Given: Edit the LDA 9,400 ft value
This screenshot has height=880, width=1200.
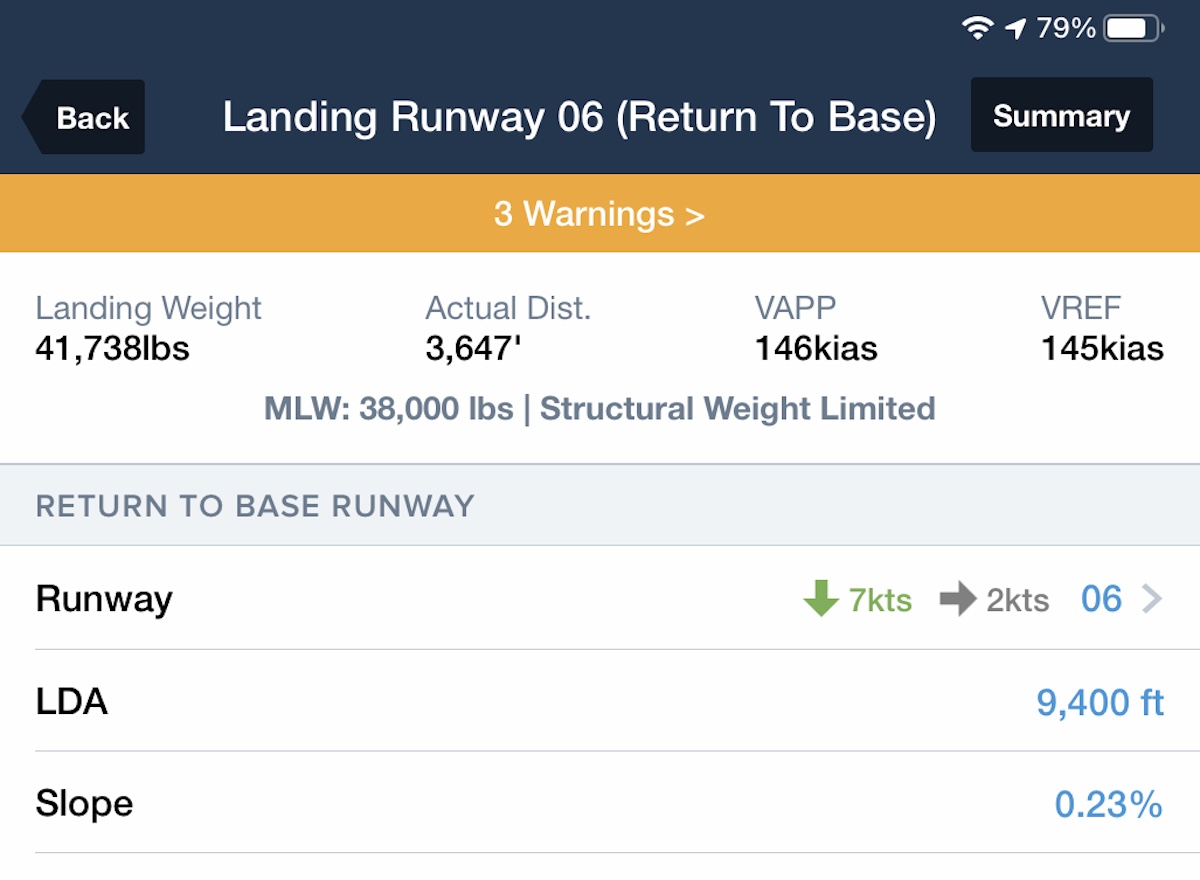Looking at the screenshot, I should coord(1100,703).
